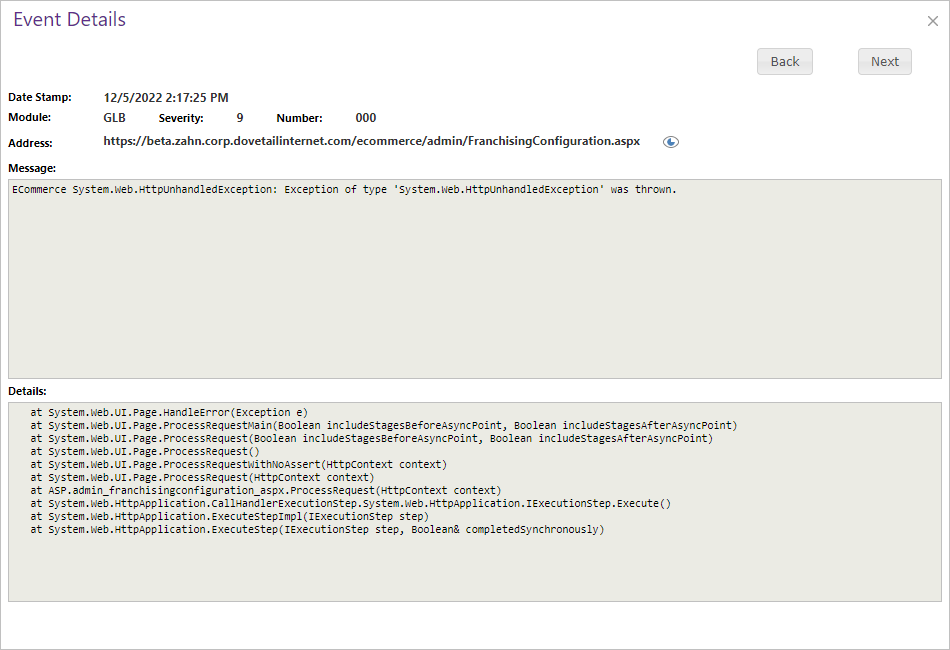Click the empty area of Details box
Image resolution: width=950 pixels, height=650 pixels.
[474, 570]
